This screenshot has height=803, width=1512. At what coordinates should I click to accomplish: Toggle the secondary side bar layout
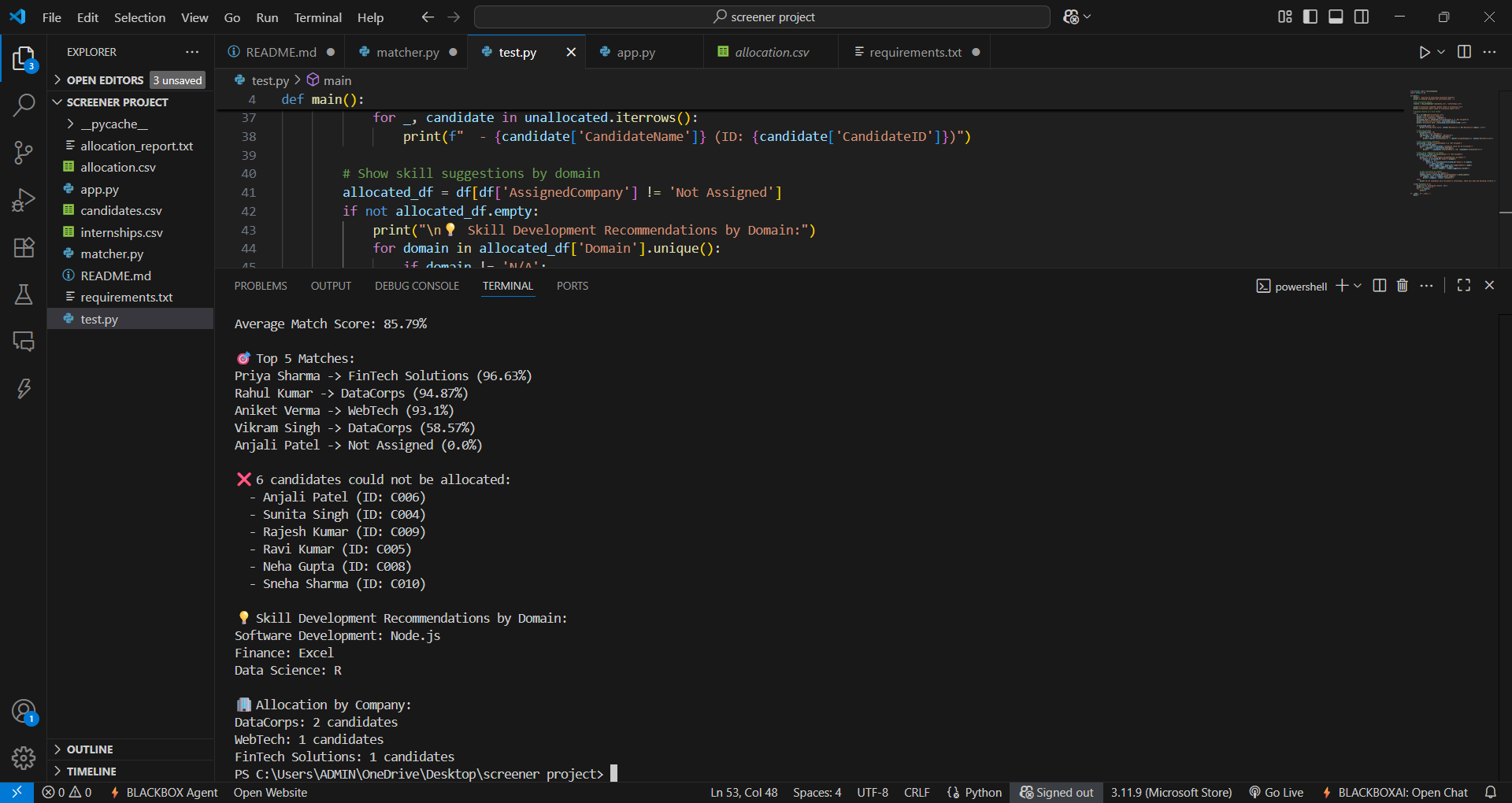(1362, 17)
